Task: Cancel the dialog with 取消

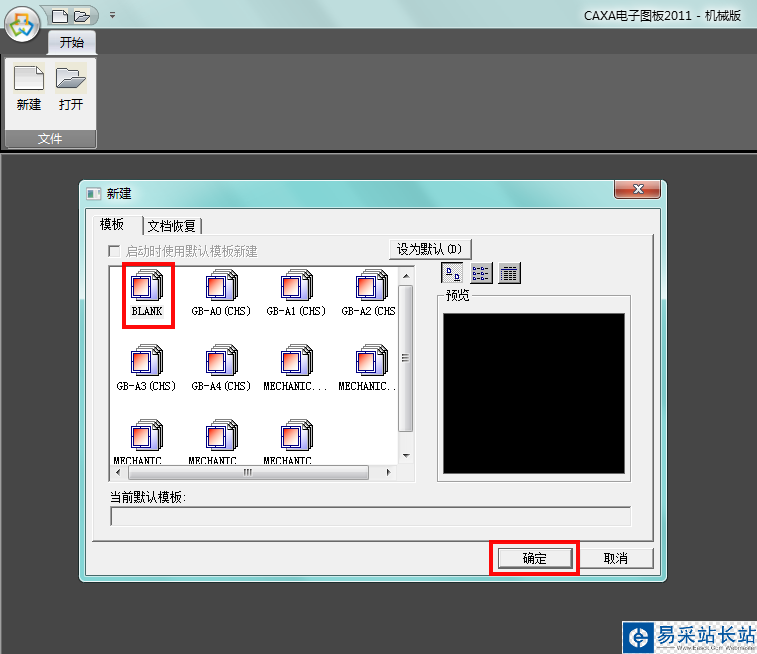Action: [616, 558]
